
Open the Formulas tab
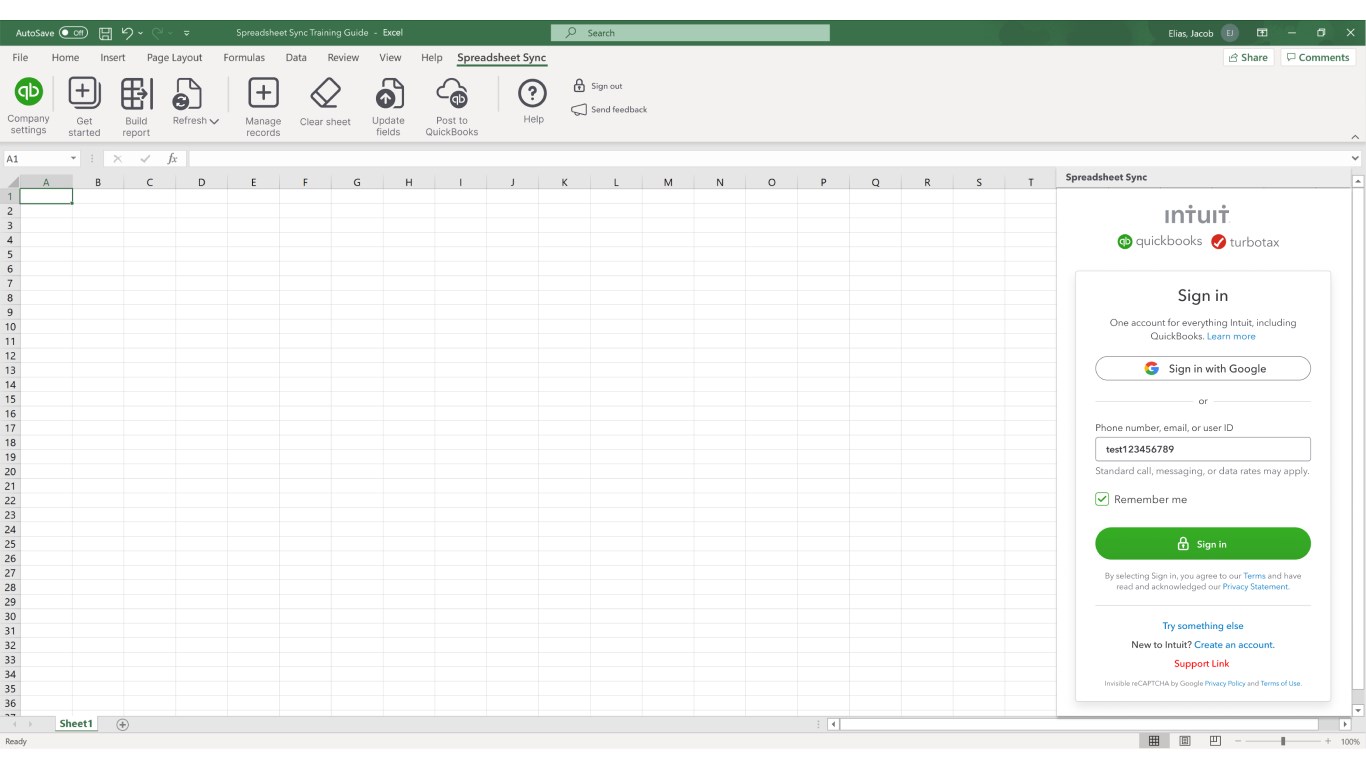pyautogui.click(x=244, y=58)
